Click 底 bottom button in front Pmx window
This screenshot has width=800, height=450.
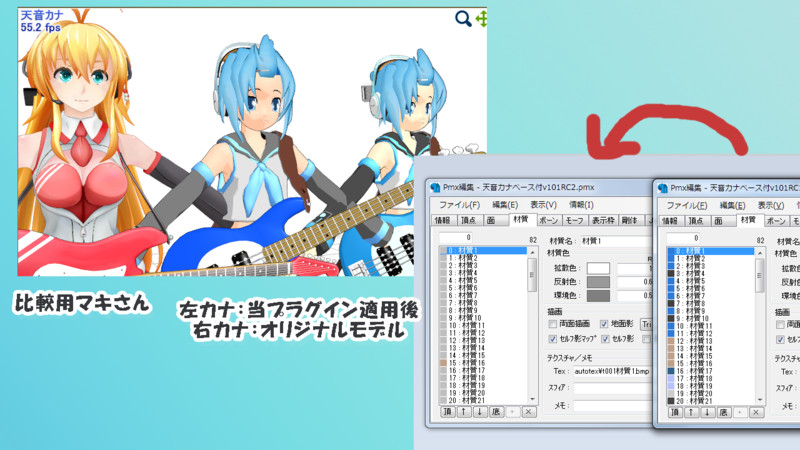point(723,412)
